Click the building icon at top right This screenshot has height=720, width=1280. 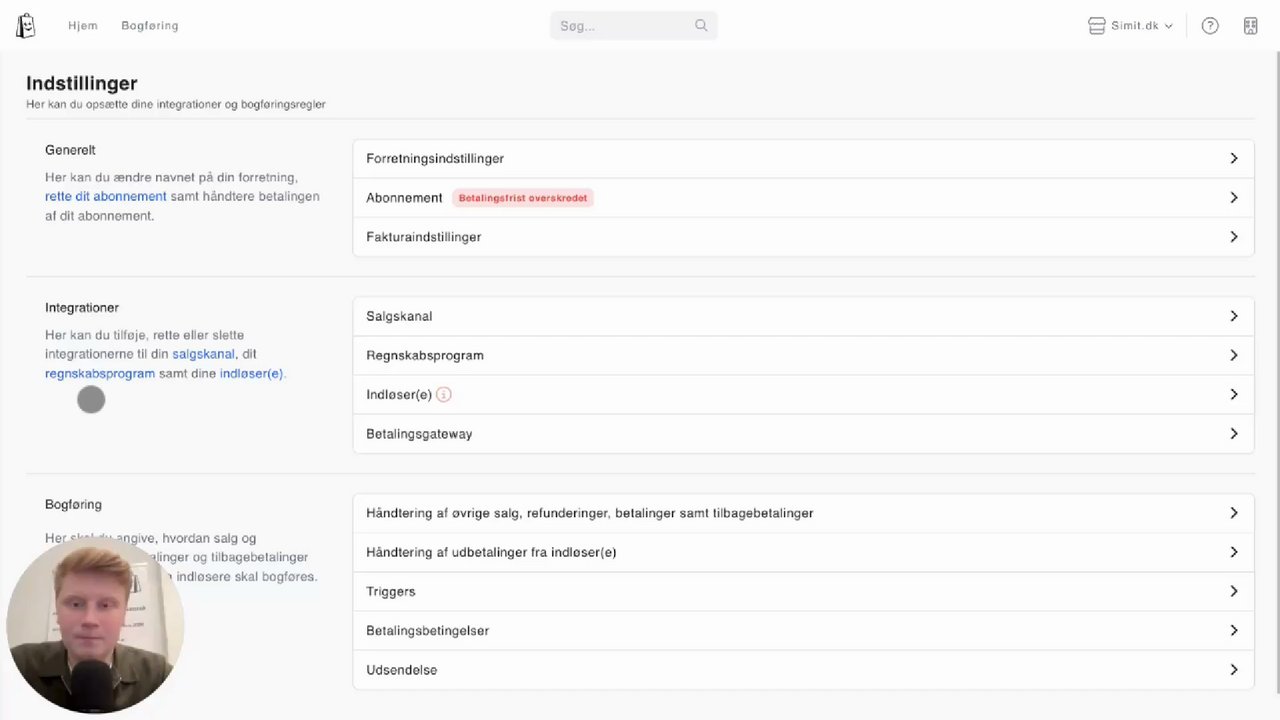[1250, 26]
